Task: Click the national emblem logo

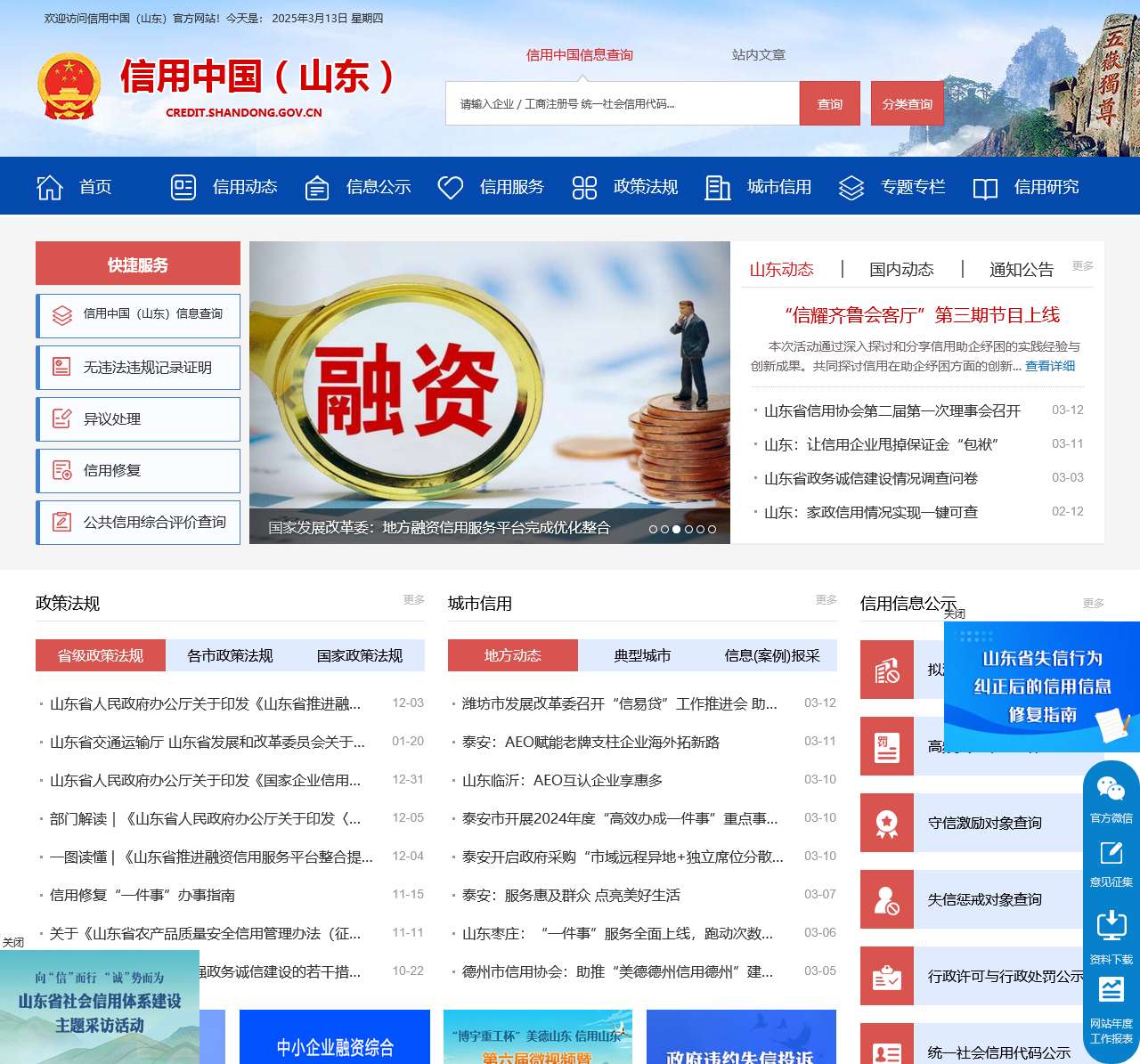Action: [x=69, y=86]
